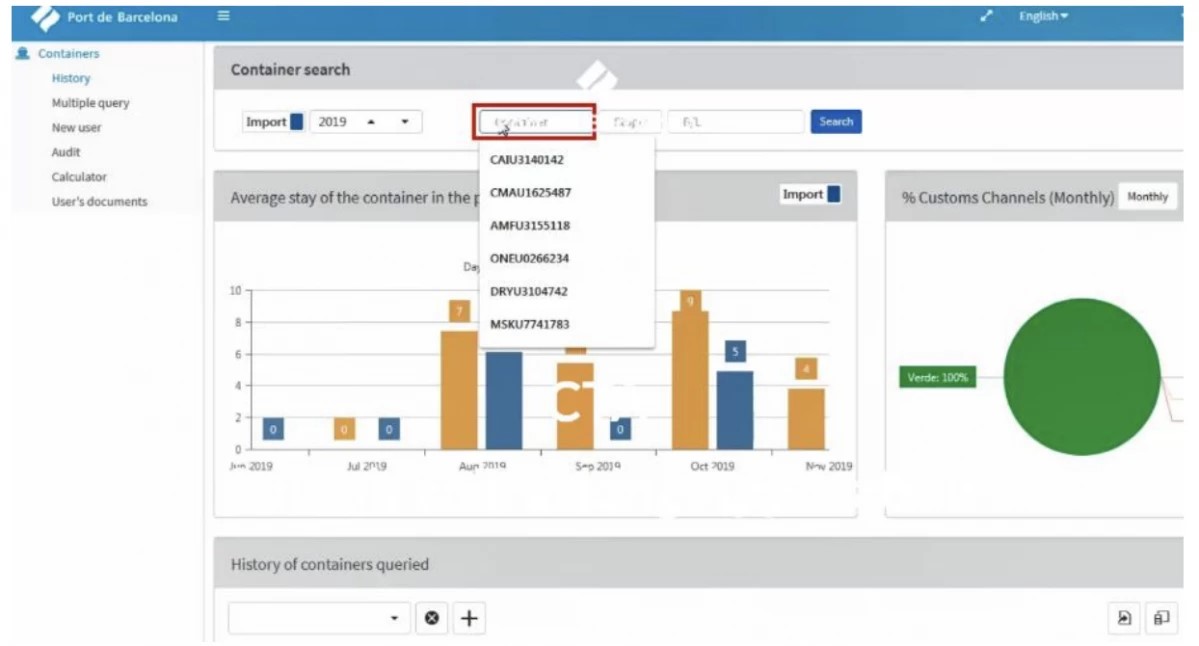Click the rightmost icon in history panel

coord(1161,619)
